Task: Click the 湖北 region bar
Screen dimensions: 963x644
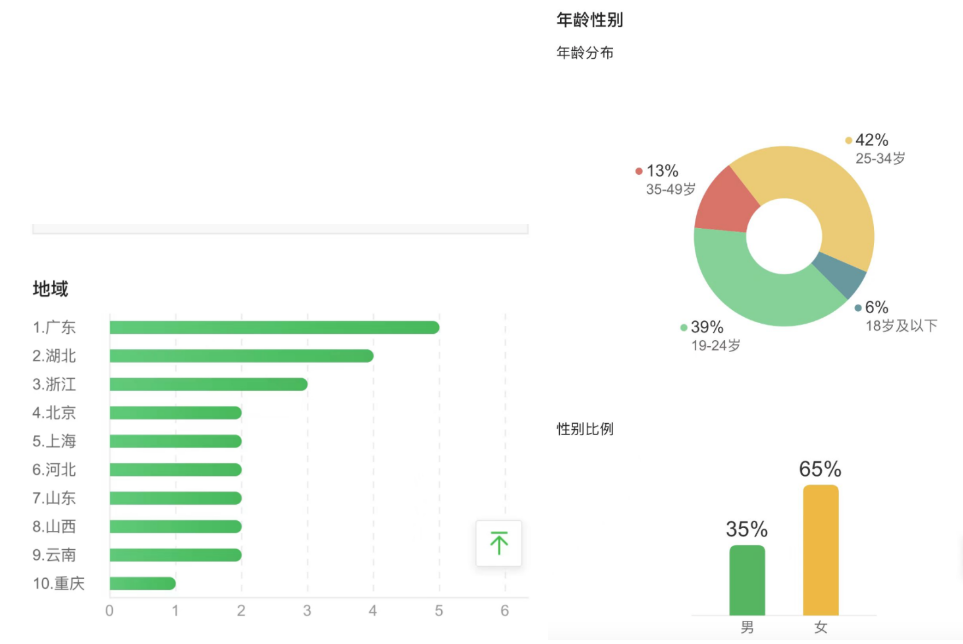Action: pos(241,356)
